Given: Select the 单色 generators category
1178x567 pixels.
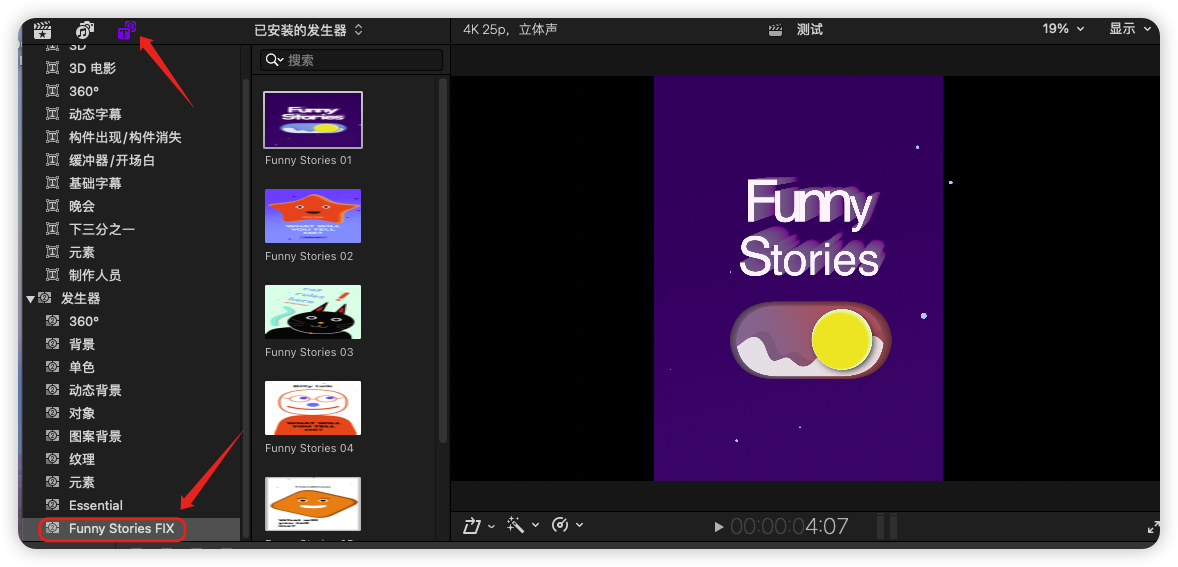Looking at the screenshot, I should click(x=82, y=367).
